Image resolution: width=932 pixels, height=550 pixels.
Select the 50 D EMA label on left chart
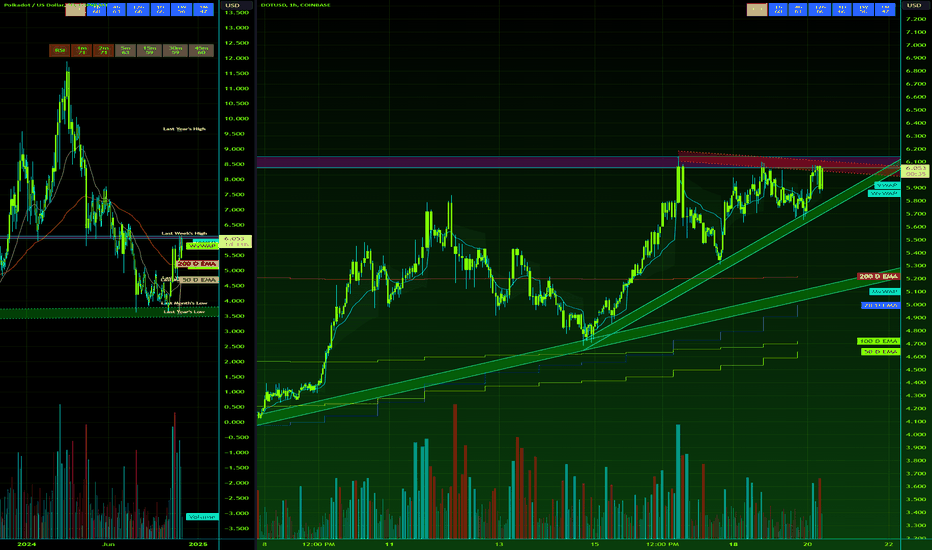pyautogui.click(x=199, y=280)
